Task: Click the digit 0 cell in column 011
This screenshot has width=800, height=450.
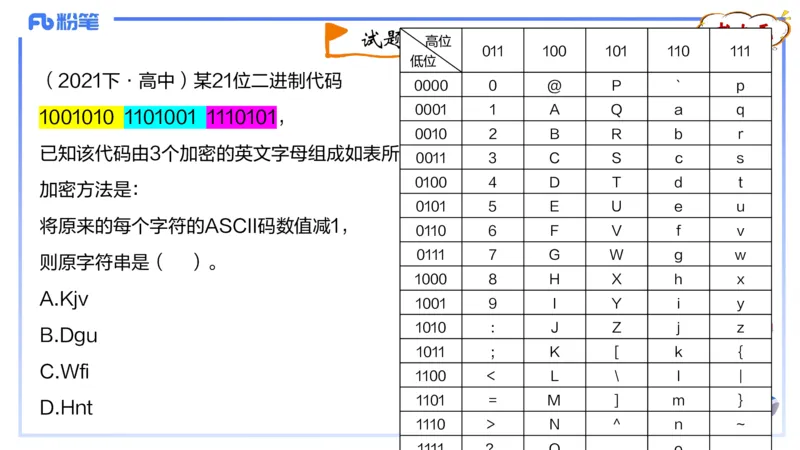Action: tap(493, 85)
